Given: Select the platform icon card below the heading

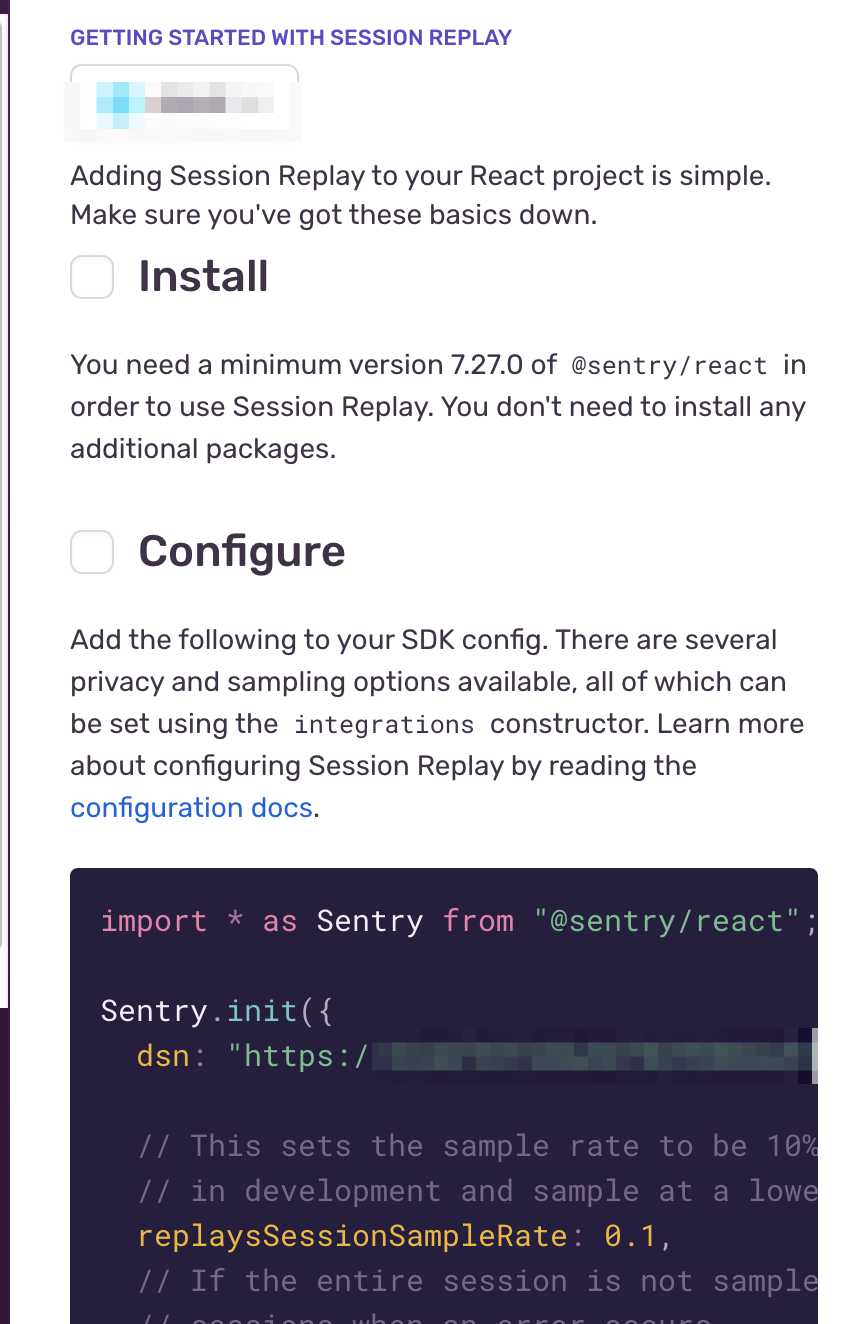Looking at the screenshot, I should click(x=183, y=101).
